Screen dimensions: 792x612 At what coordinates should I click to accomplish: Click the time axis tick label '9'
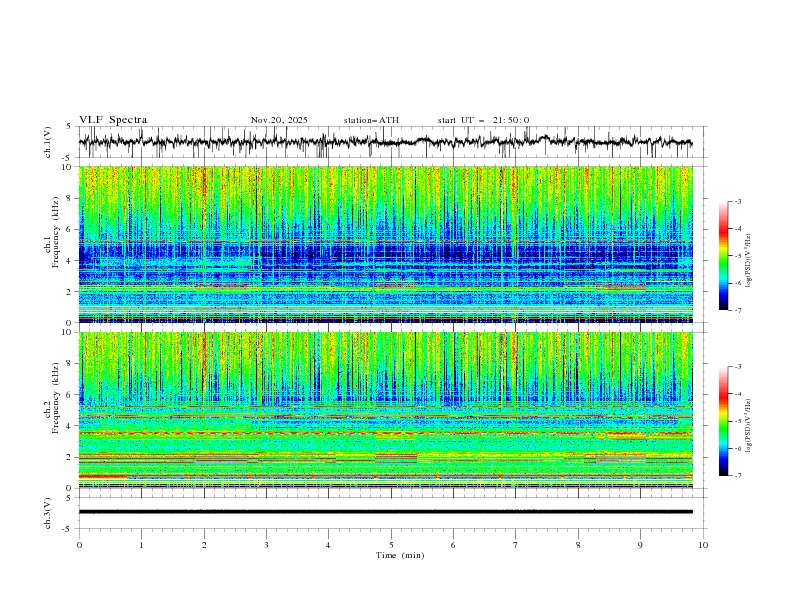pos(640,545)
